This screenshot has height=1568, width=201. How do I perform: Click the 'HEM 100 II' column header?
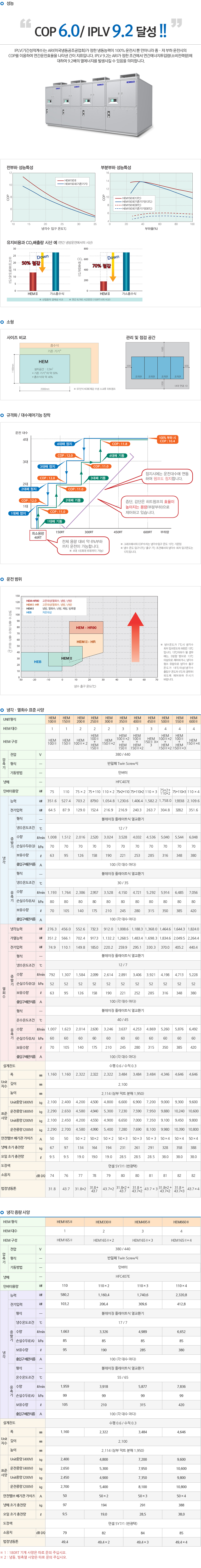[x=52, y=719]
